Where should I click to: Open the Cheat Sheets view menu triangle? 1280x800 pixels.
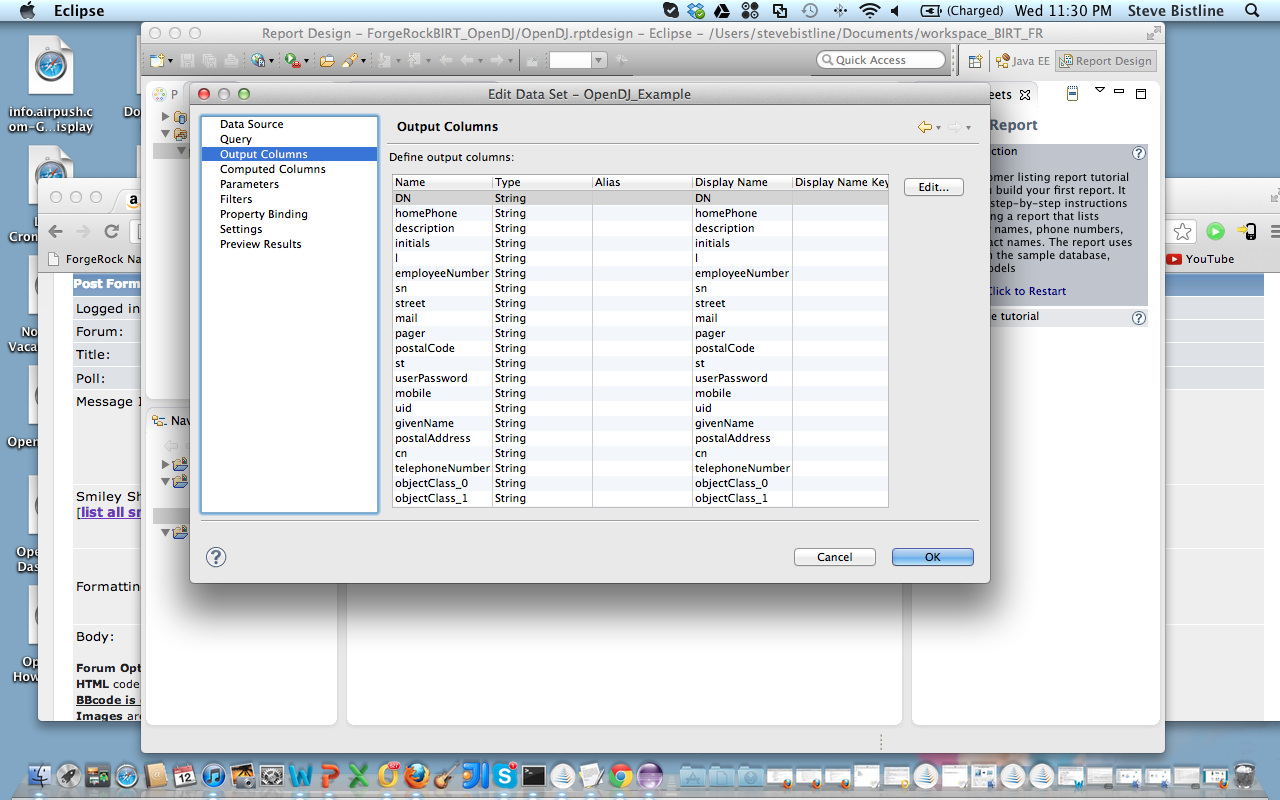[1100, 90]
